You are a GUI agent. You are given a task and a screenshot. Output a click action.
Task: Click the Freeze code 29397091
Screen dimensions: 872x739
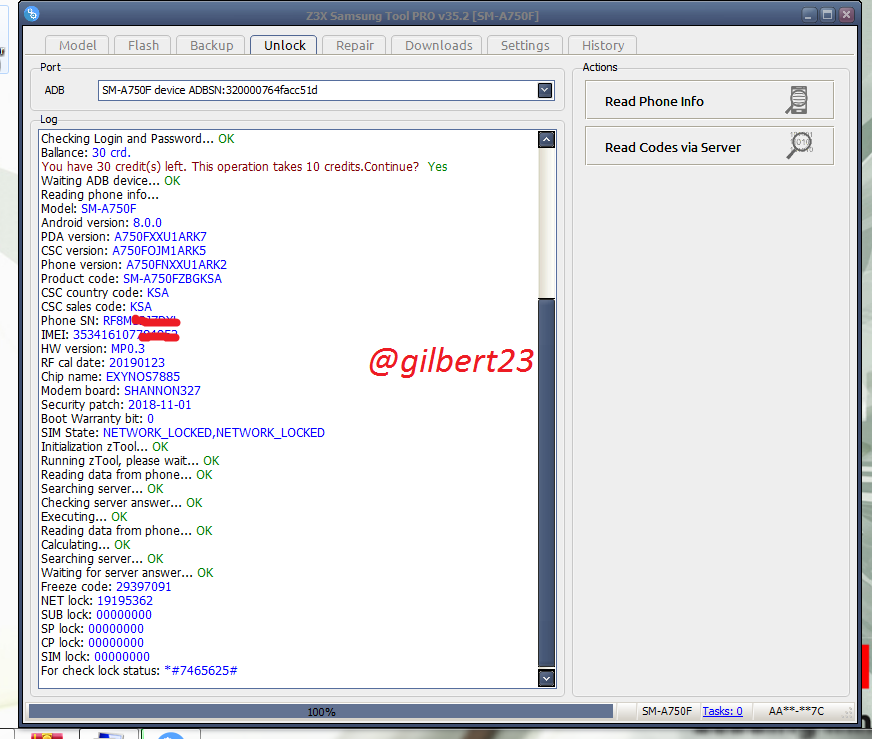pyautogui.click(x=143, y=587)
